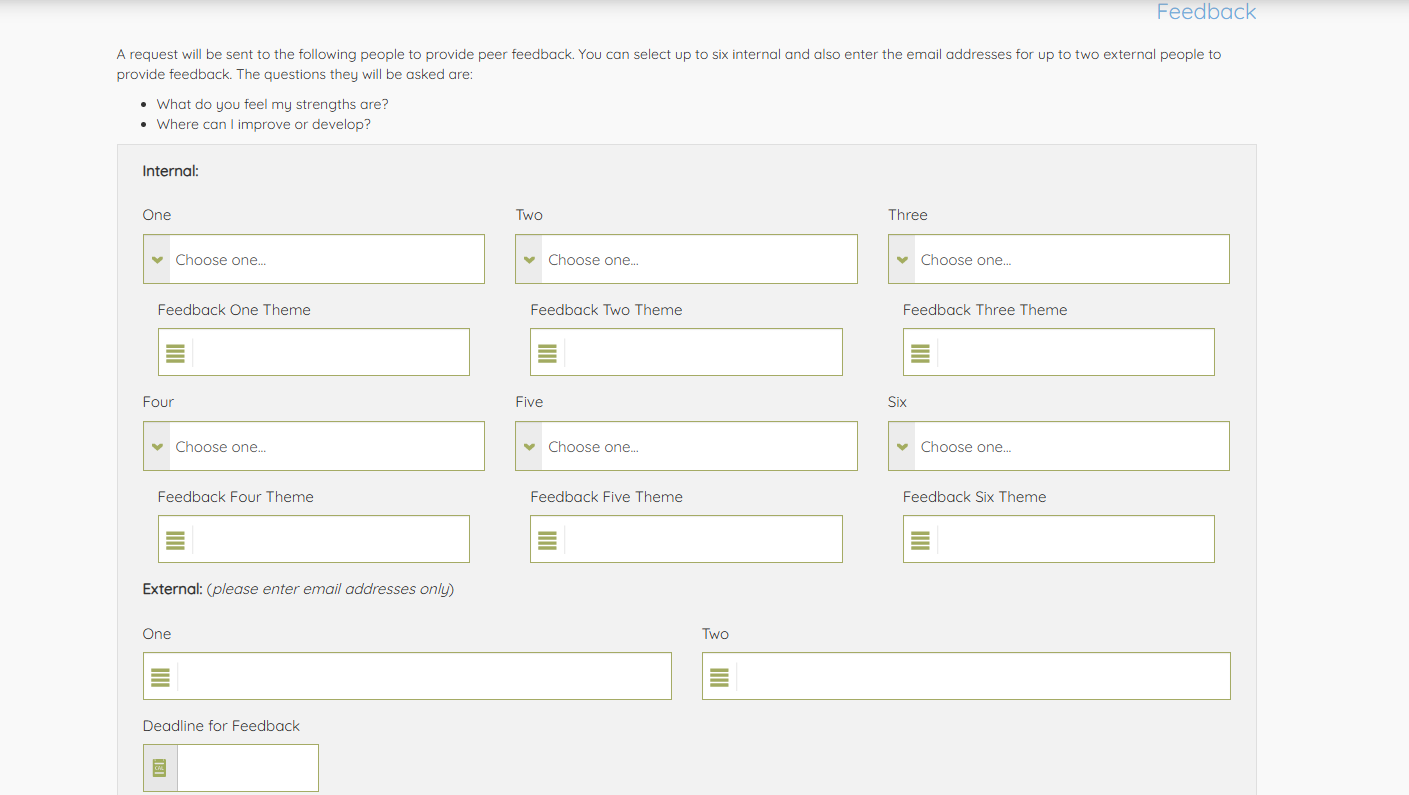Click the lines icon in External Two field
1409x795 pixels.
tap(718, 677)
